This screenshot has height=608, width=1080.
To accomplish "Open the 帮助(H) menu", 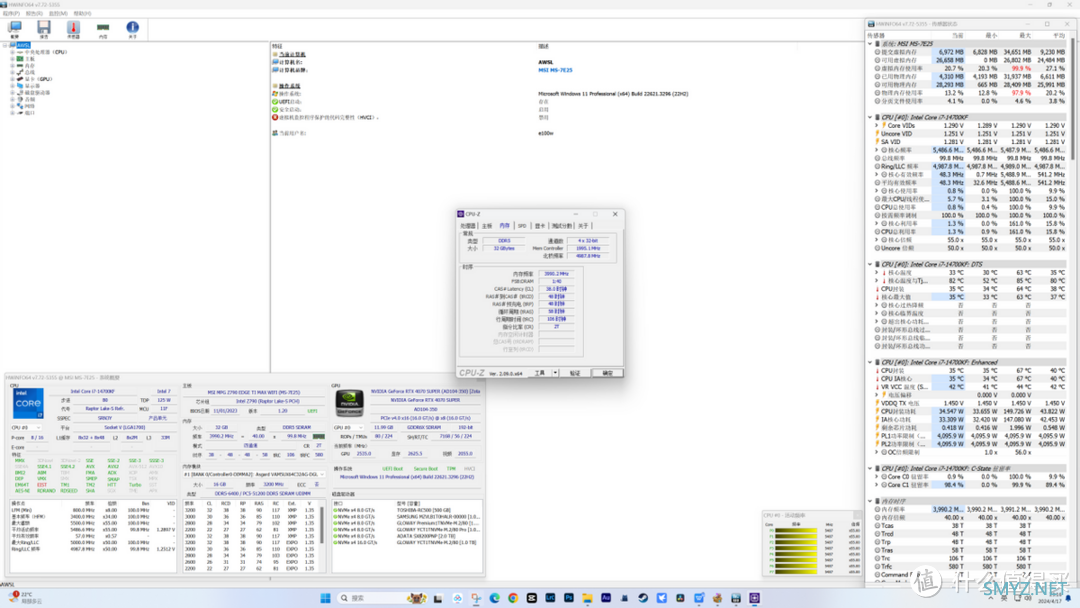I will [x=82, y=13].
